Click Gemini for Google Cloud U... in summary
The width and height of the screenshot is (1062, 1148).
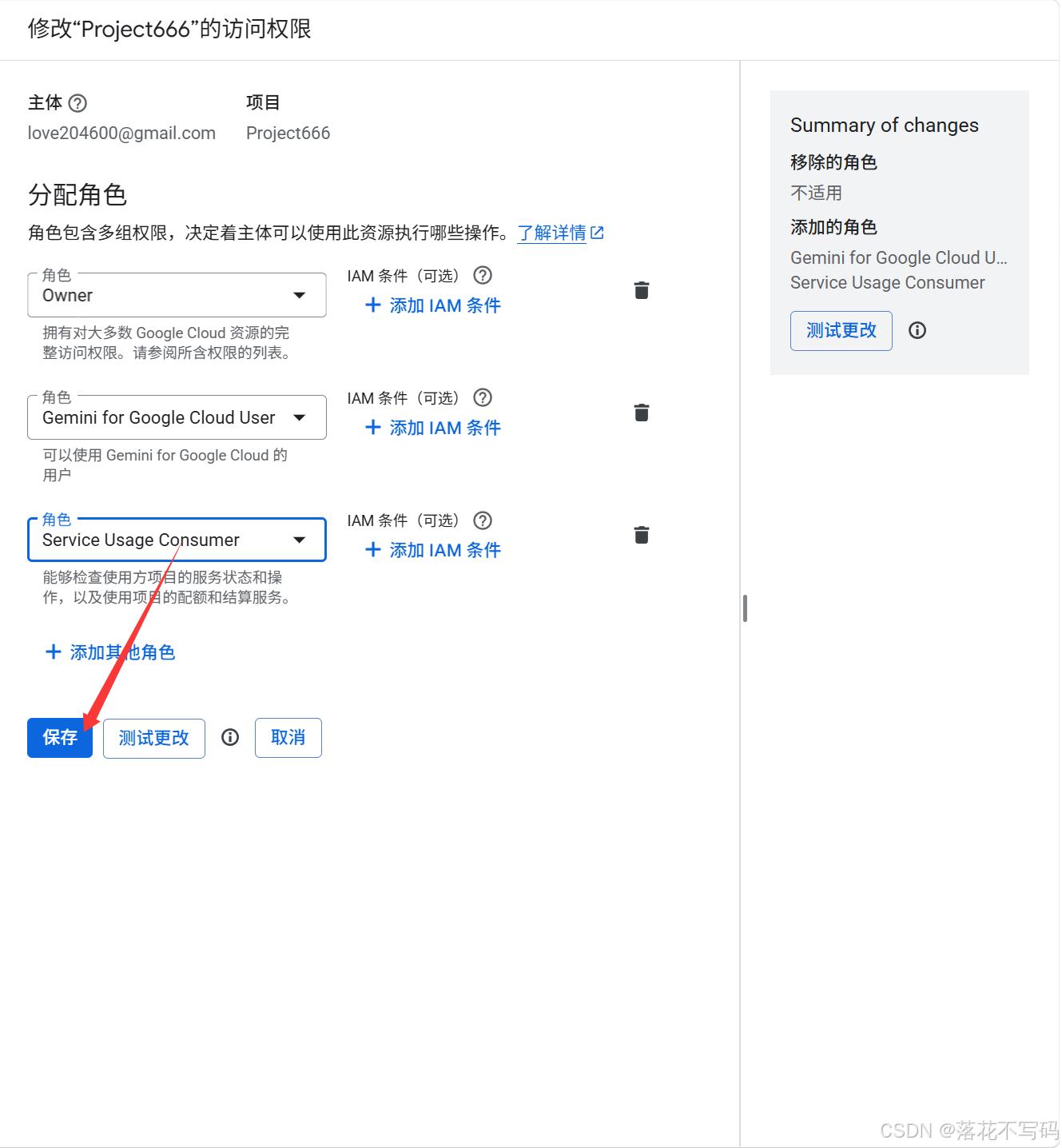pyautogui.click(x=899, y=257)
